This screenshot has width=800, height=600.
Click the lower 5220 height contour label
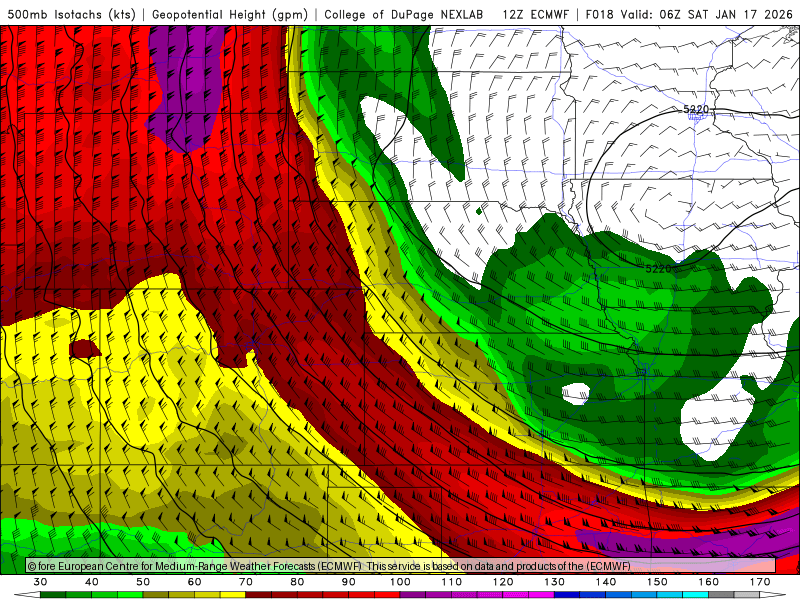(x=659, y=269)
